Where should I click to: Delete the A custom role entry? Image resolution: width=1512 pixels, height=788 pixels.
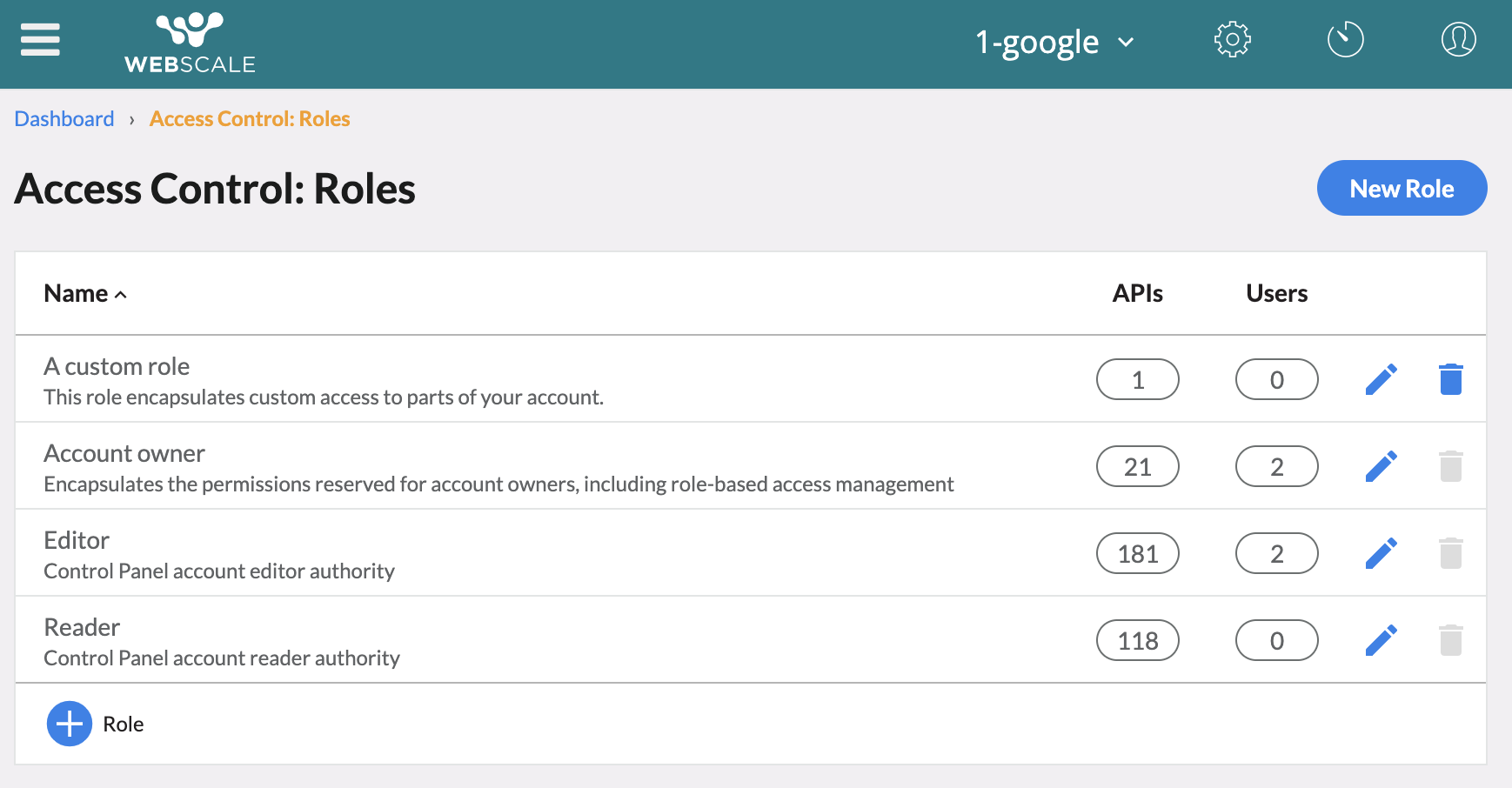pos(1450,379)
